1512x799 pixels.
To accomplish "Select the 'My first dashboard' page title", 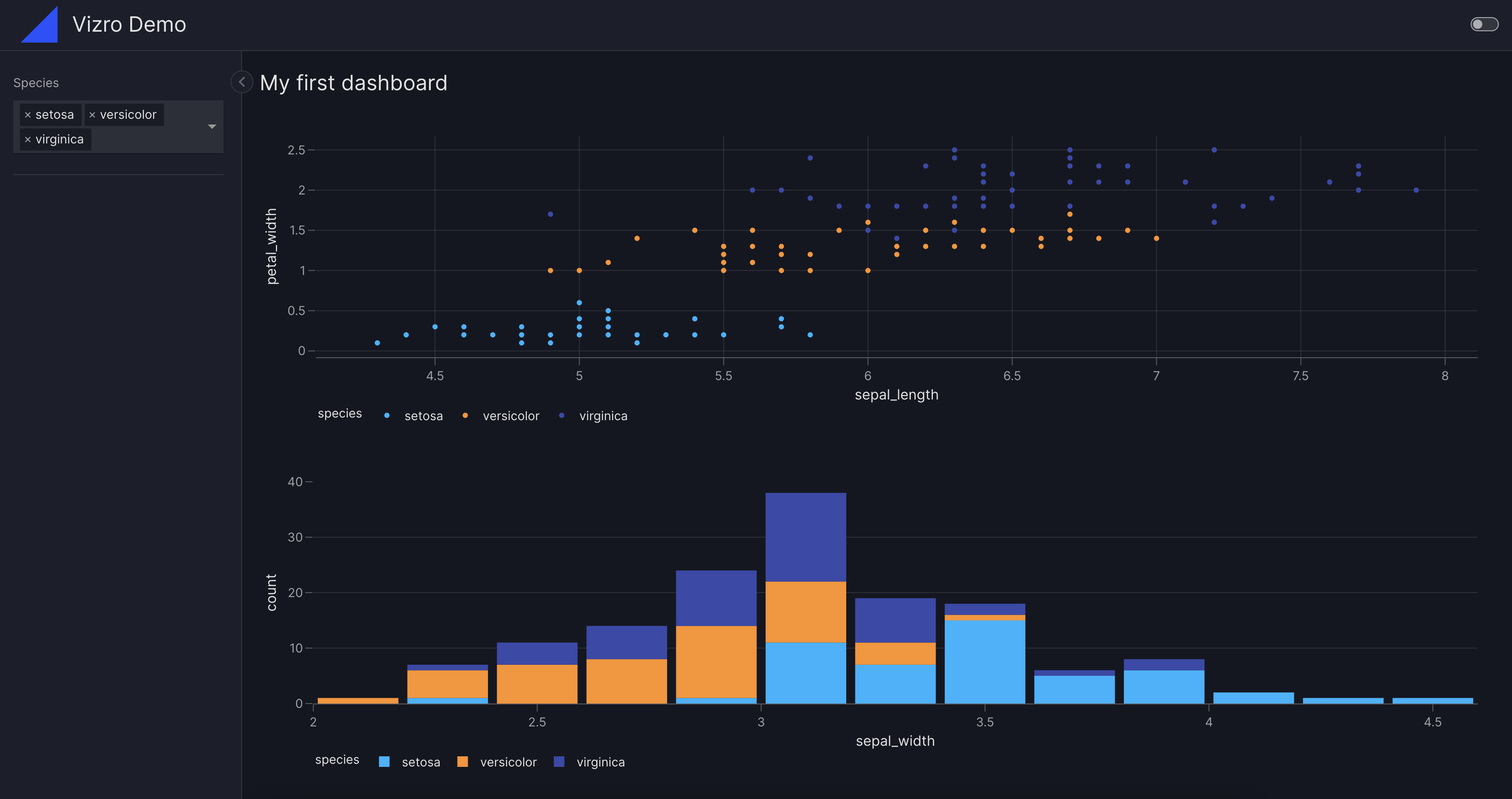I will click(353, 82).
